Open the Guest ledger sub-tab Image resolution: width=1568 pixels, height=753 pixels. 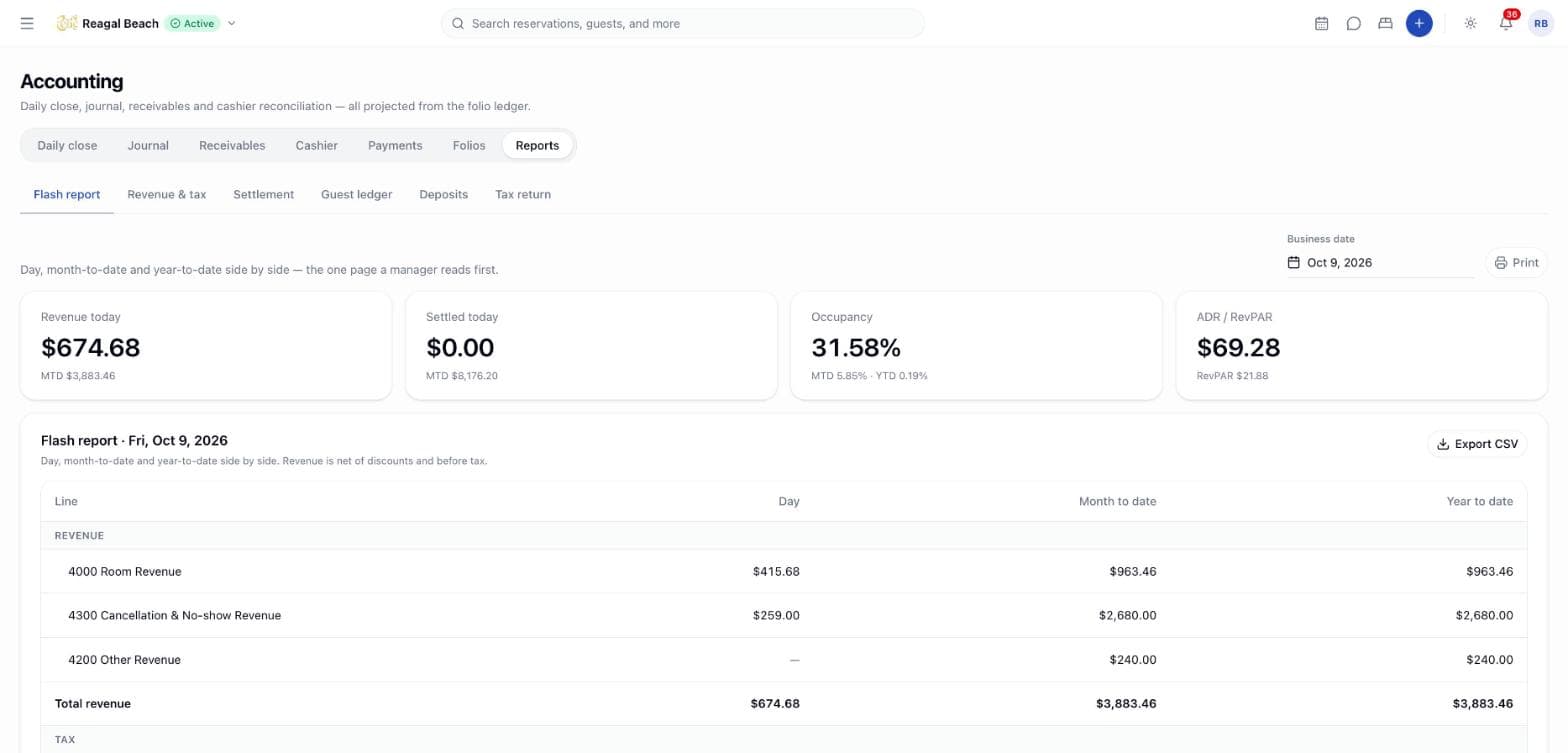(356, 194)
